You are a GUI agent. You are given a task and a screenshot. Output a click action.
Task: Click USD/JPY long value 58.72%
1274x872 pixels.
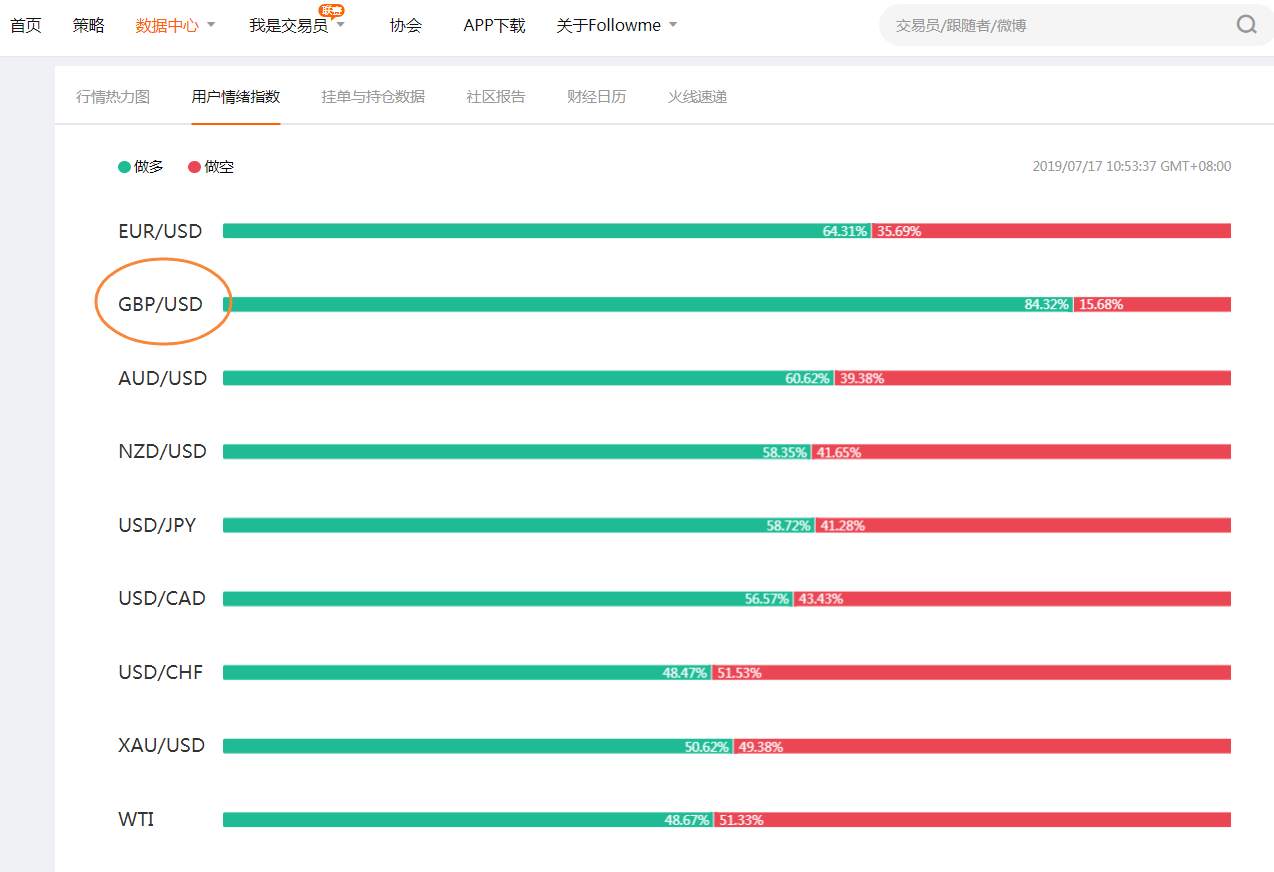[789, 525]
